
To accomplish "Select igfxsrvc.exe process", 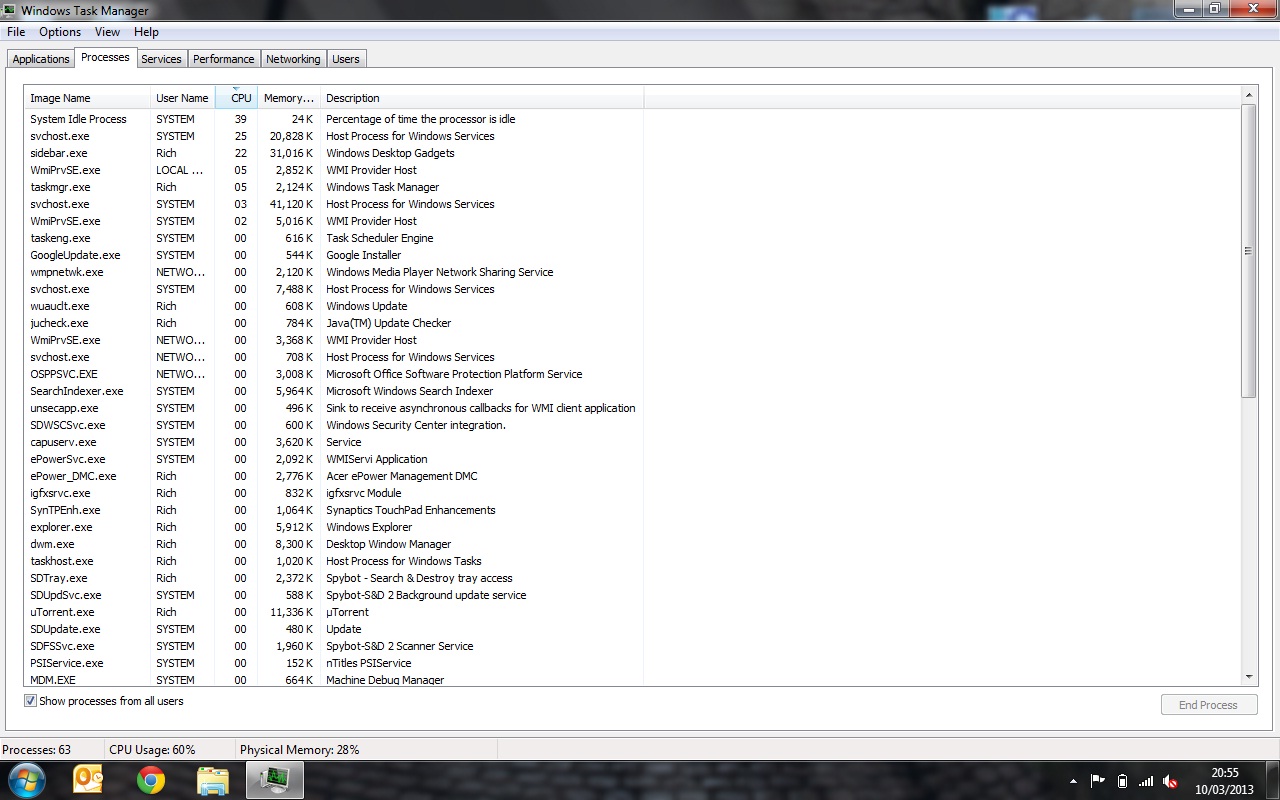I will coord(334,493).
